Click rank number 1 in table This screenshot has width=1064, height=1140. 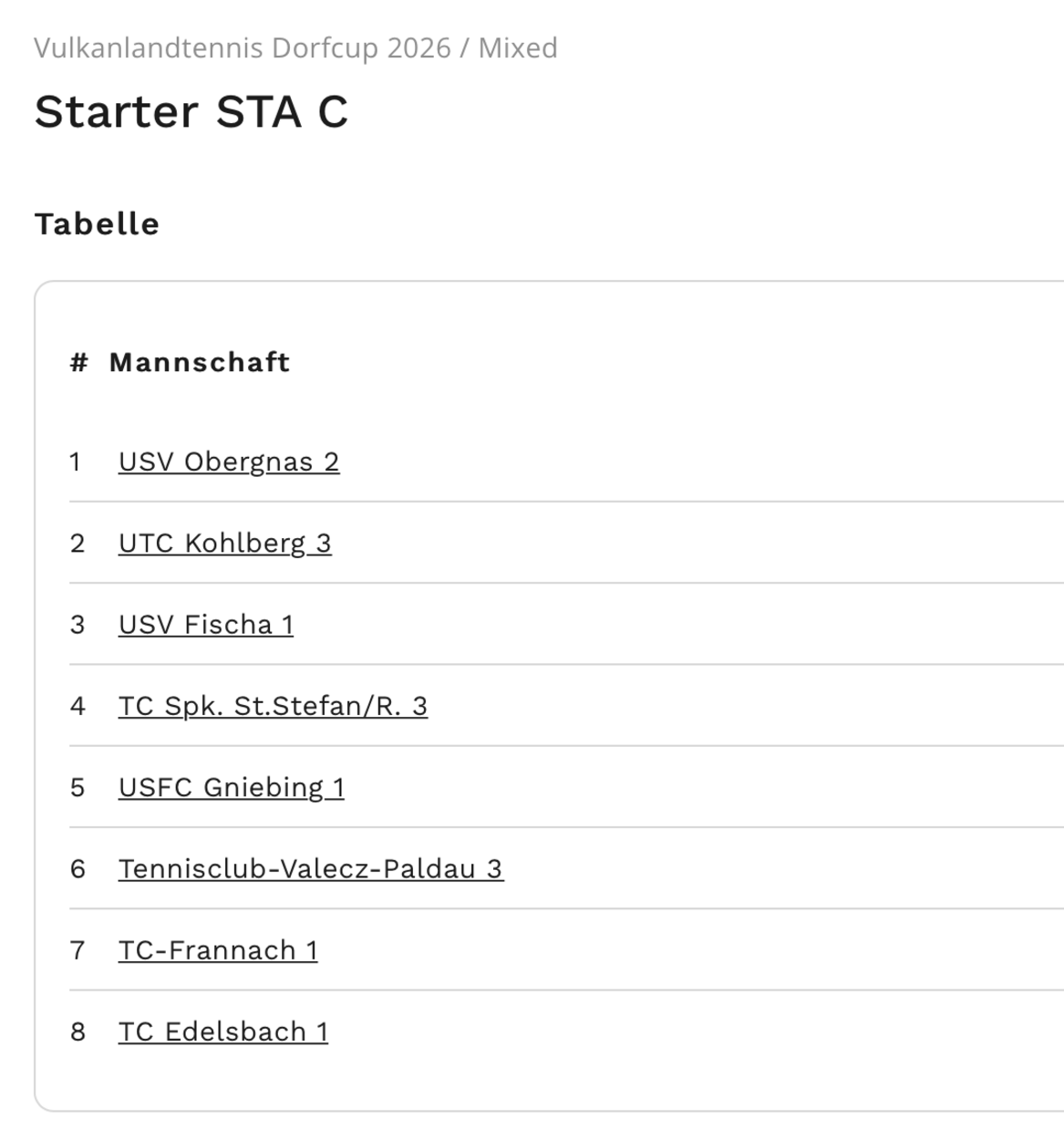(76, 461)
